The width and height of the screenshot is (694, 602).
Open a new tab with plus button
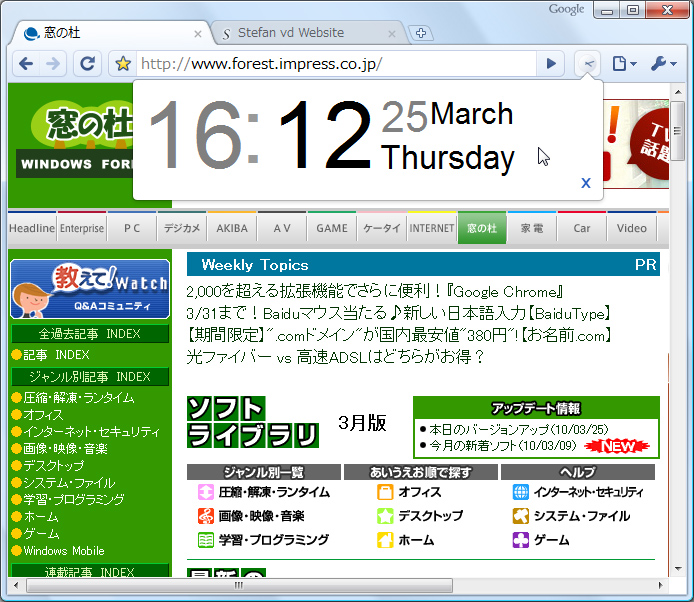[x=421, y=33]
